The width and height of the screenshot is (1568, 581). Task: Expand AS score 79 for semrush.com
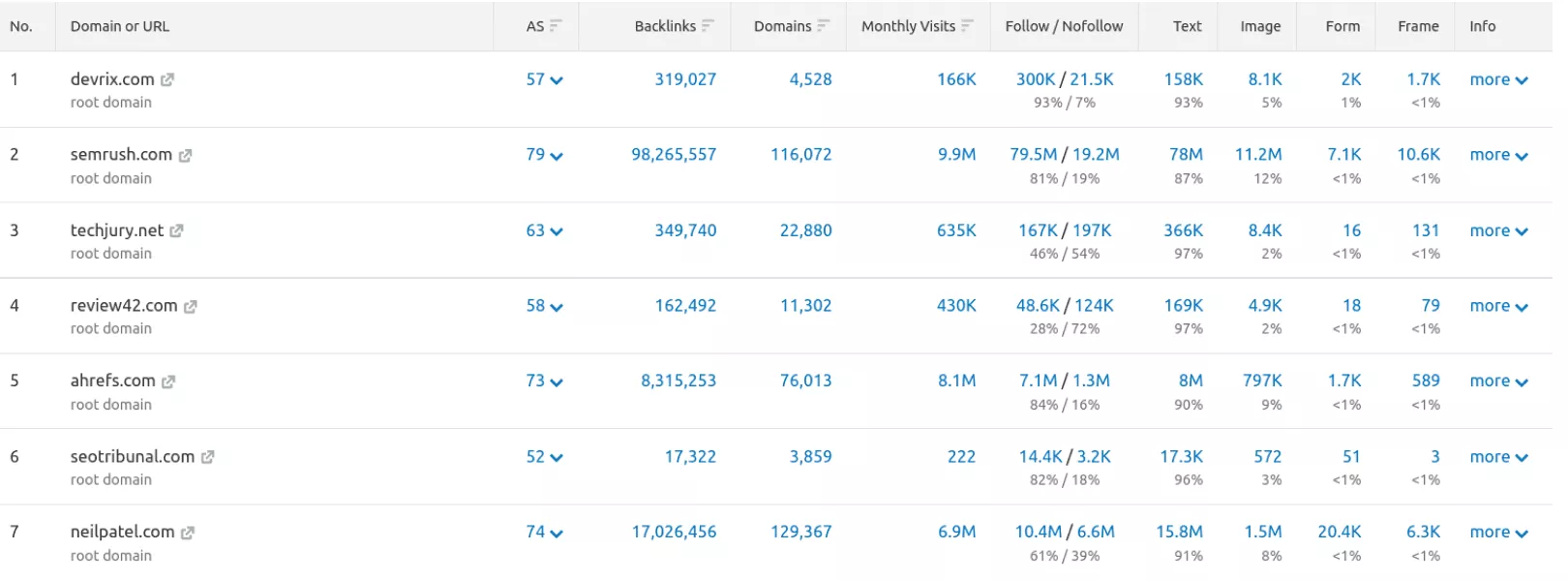click(x=544, y=155)
